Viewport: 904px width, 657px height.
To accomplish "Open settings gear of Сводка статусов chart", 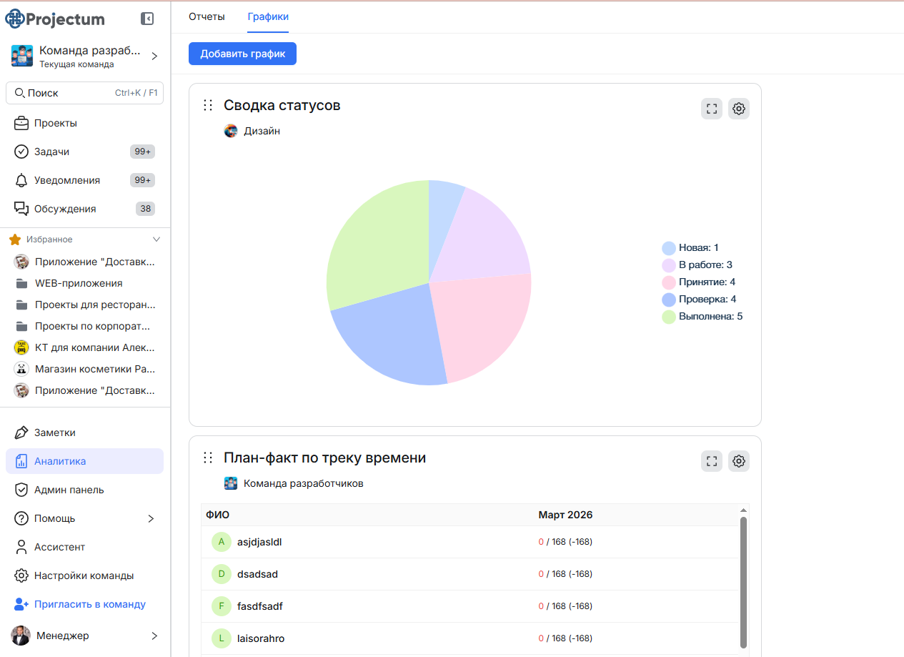I will 739,108.
